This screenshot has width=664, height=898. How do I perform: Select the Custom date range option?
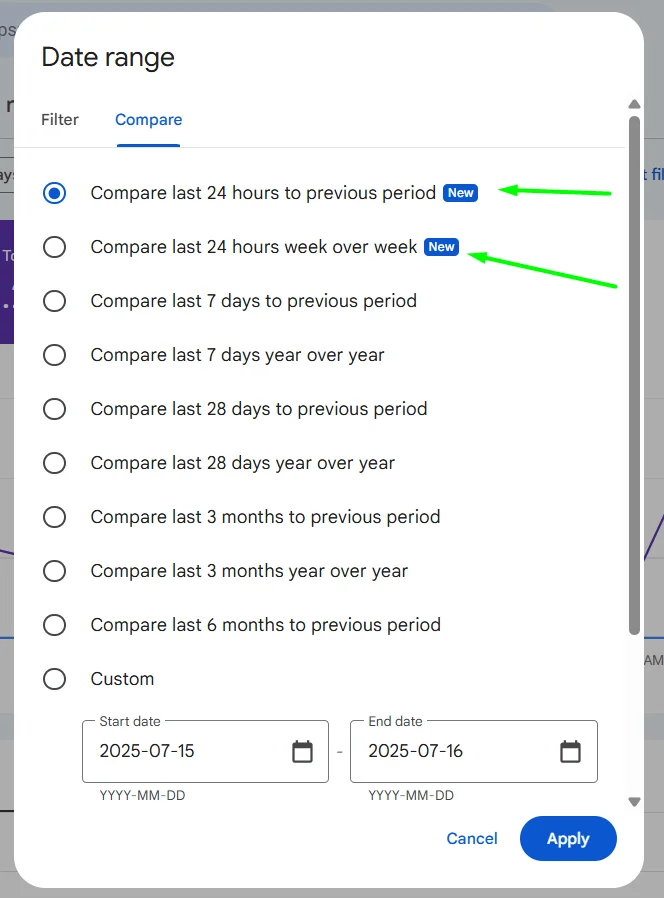coord(54,679)
